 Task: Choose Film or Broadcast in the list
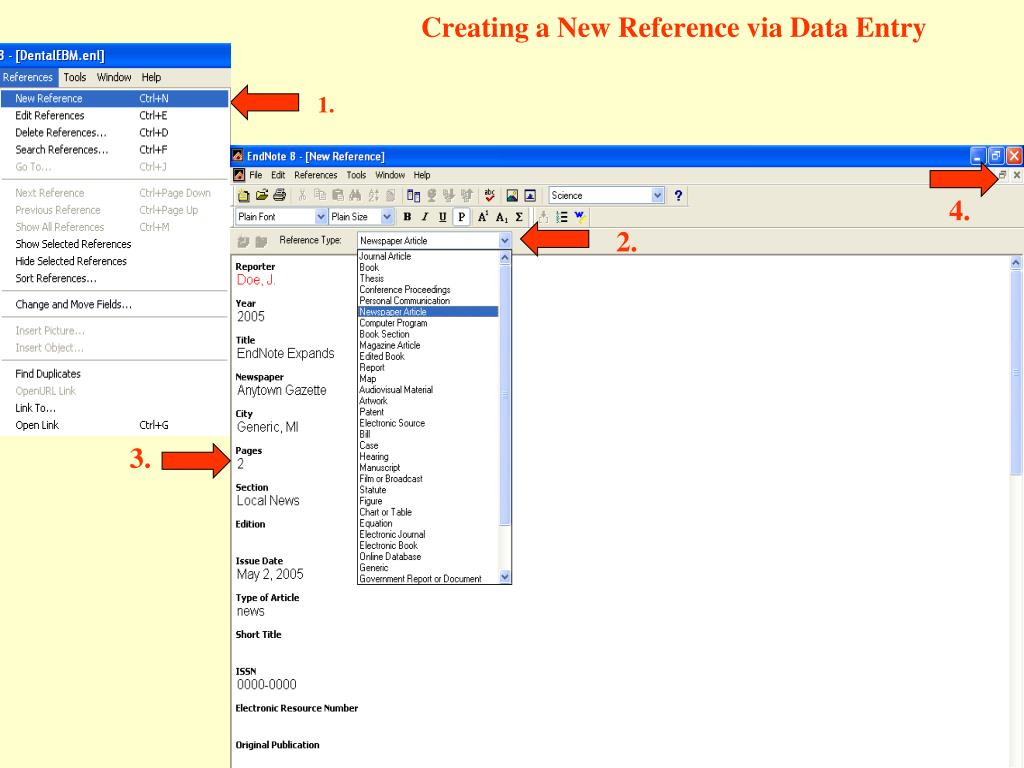tap(391, 479)
